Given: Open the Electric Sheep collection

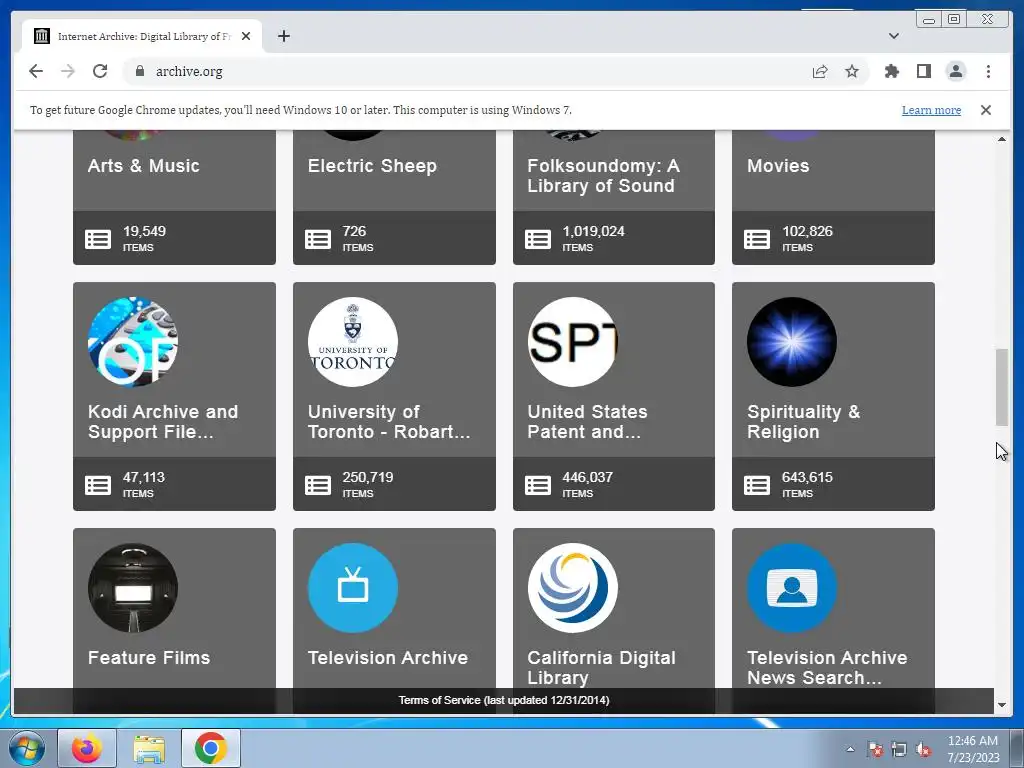Looking at the screenshot, I should coord(372,166).
